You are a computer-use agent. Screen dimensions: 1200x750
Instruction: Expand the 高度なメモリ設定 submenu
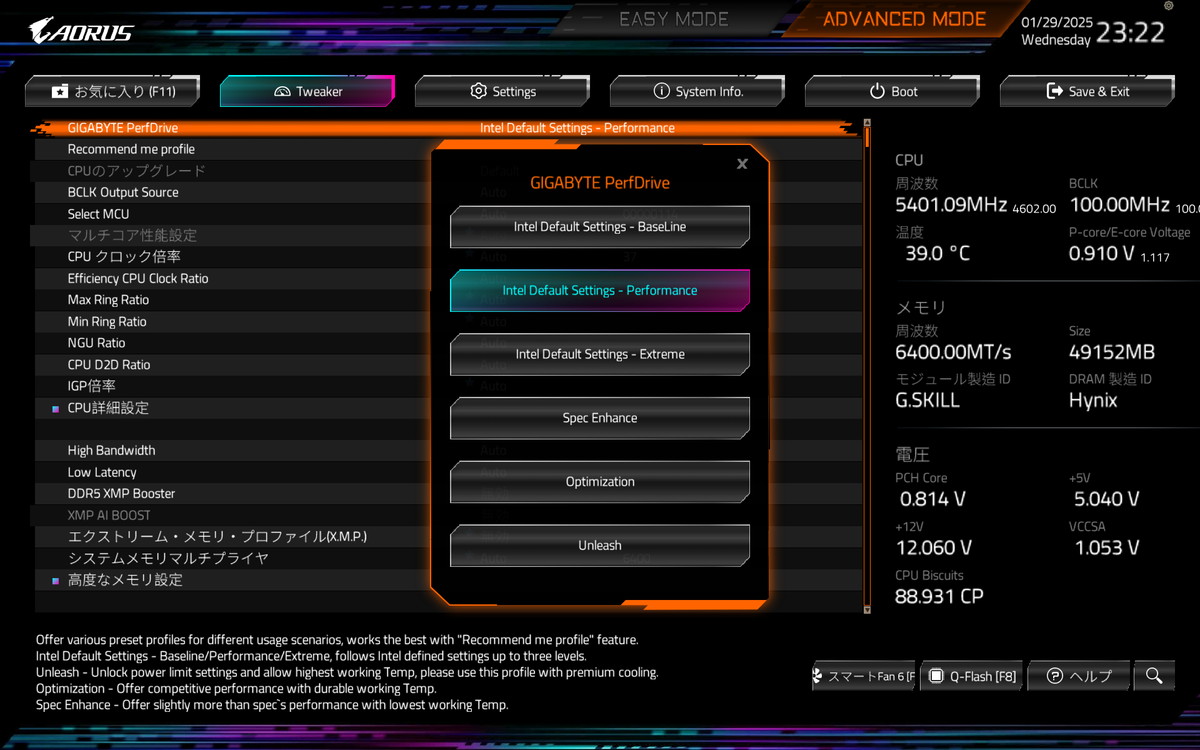click(125, 580)
